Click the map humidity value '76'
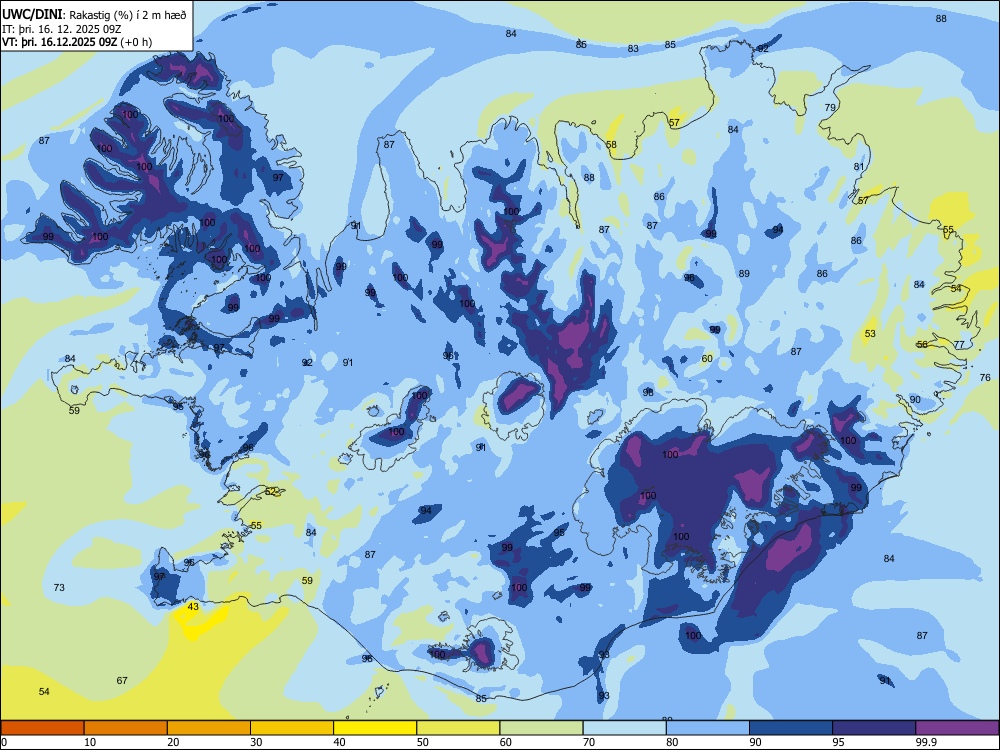Image resolution: width=1000 pixels, height=750 pixels. [985, 378]
